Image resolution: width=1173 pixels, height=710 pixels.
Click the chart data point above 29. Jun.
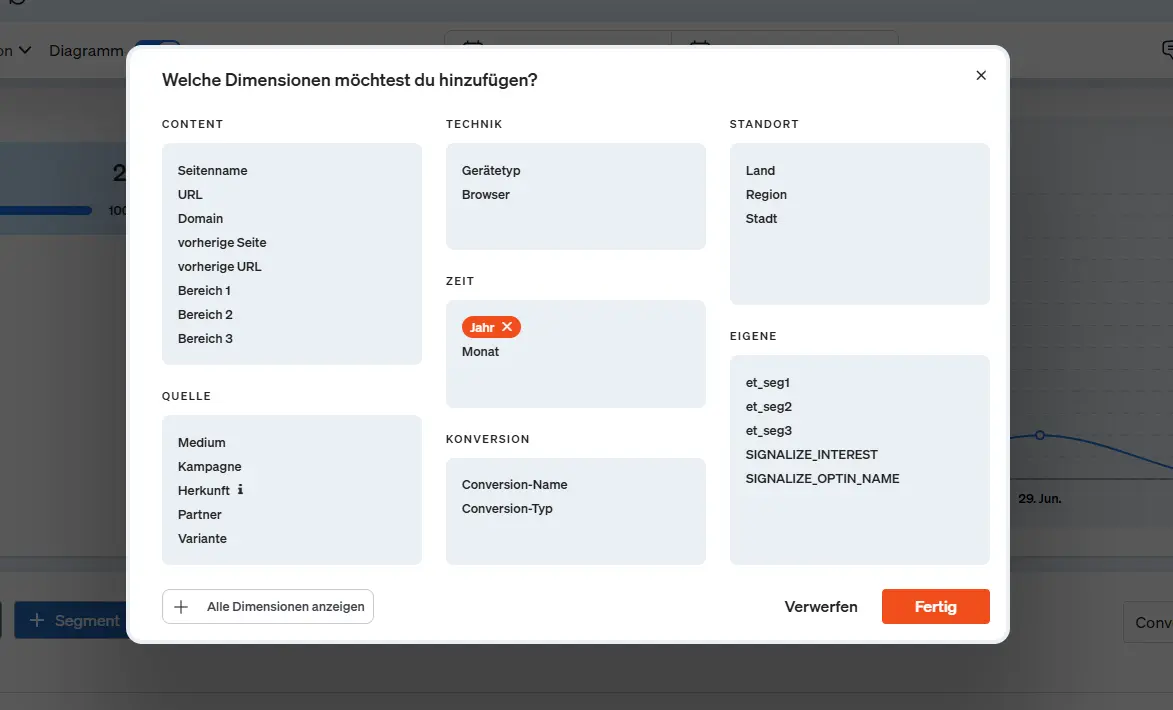coord(1040,435)
